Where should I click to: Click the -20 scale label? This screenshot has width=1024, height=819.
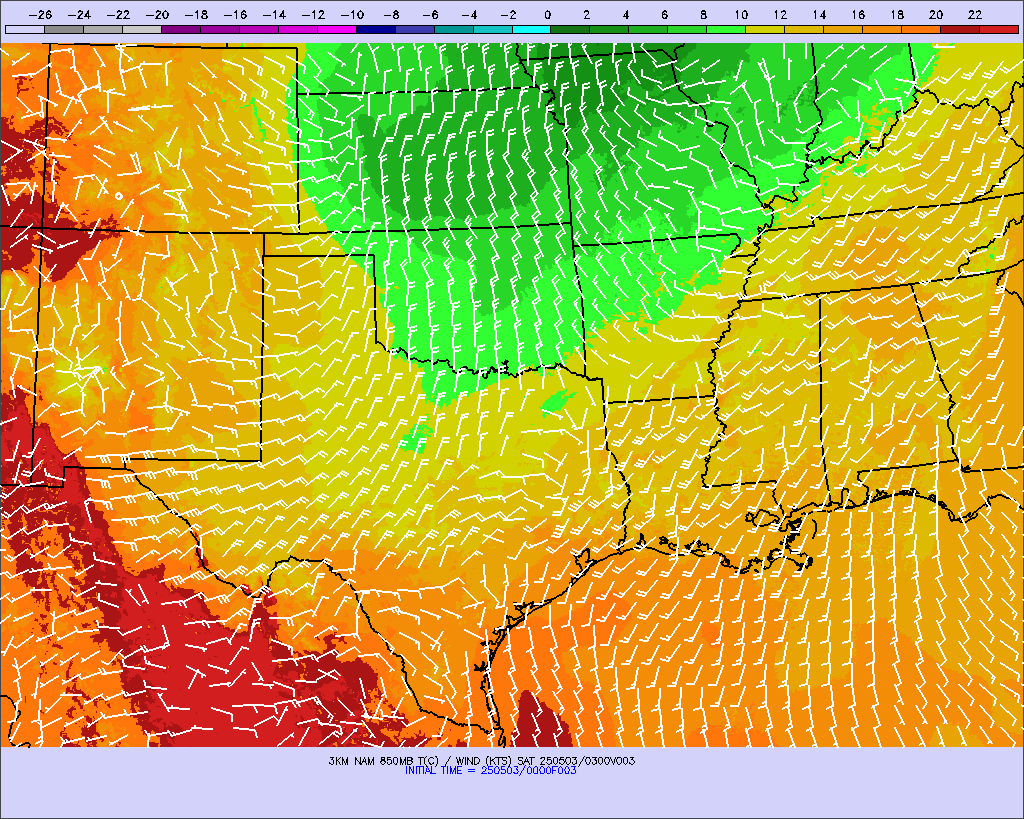tap(157, 15)
